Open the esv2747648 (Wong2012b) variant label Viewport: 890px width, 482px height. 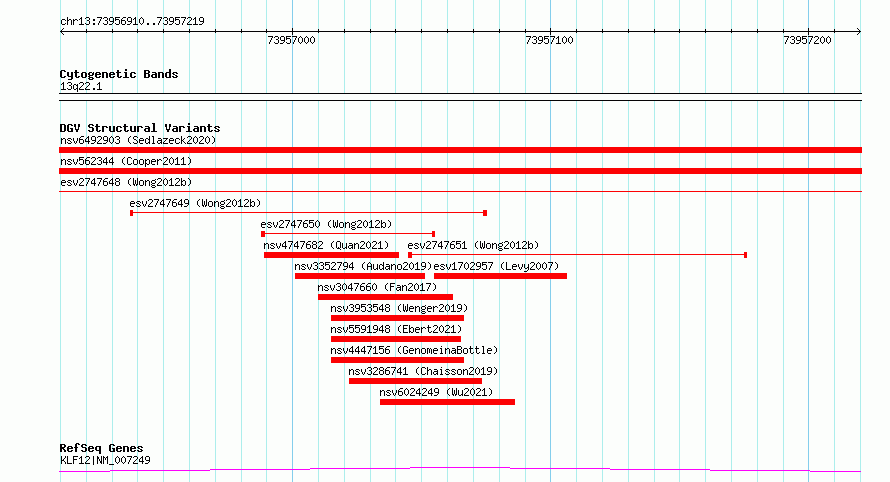click(126, 182)
